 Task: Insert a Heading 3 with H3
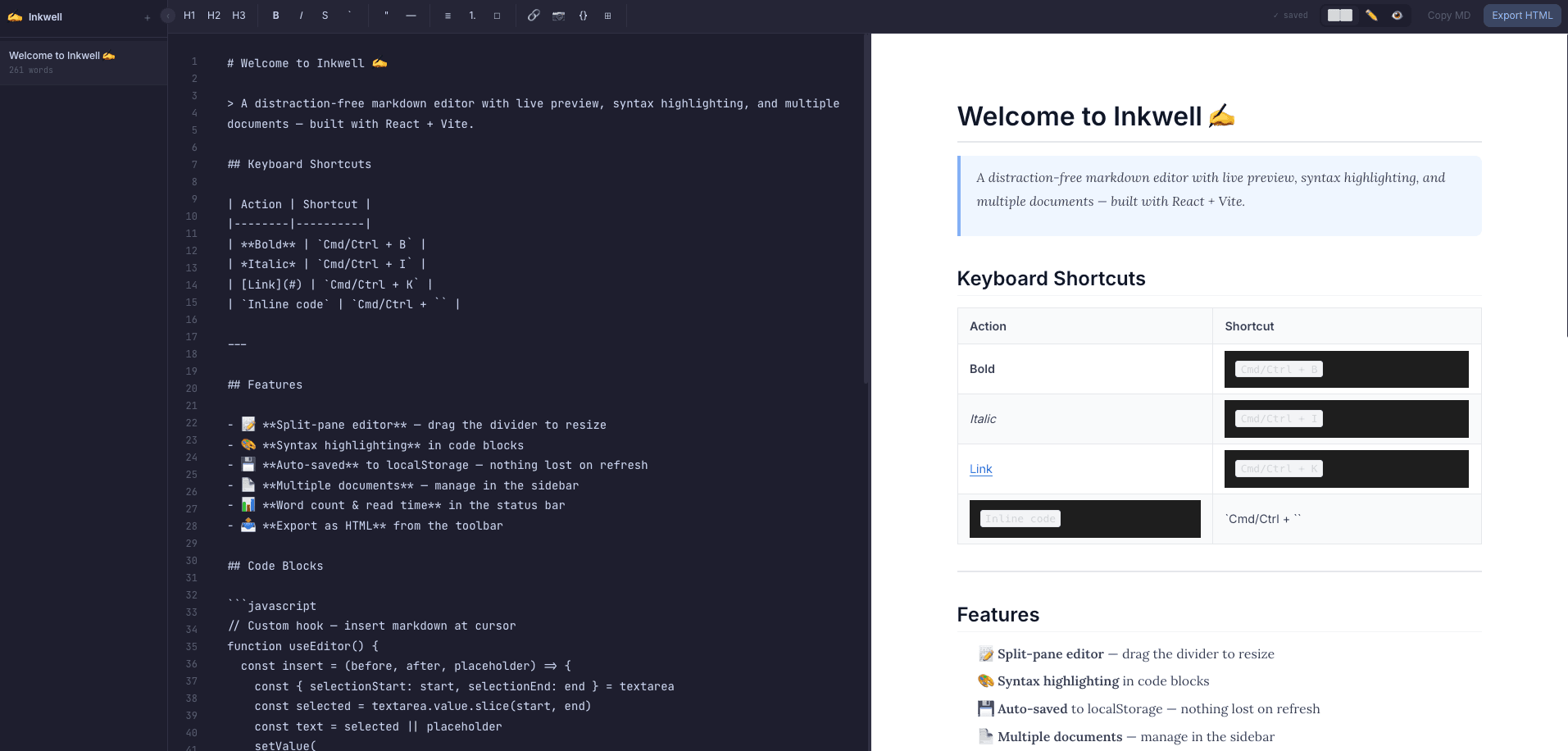tap(239, 16)
